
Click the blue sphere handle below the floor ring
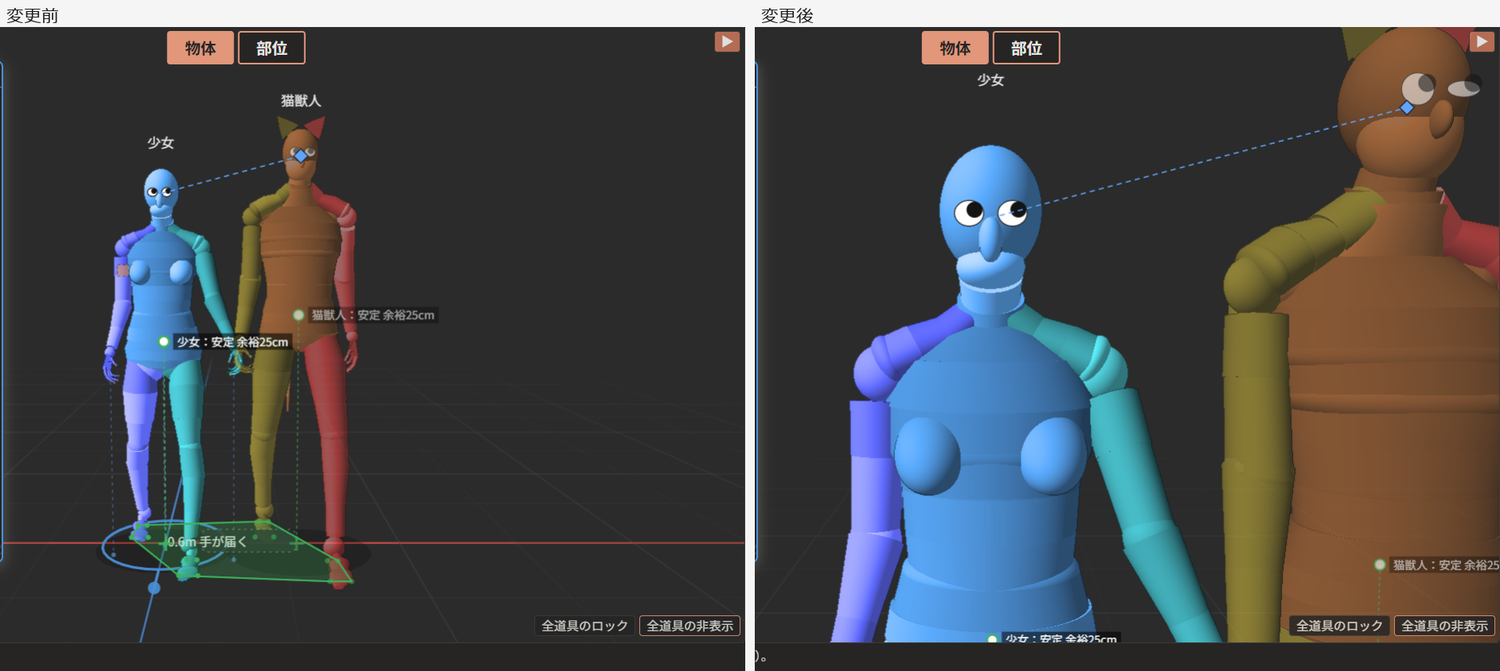154,588
